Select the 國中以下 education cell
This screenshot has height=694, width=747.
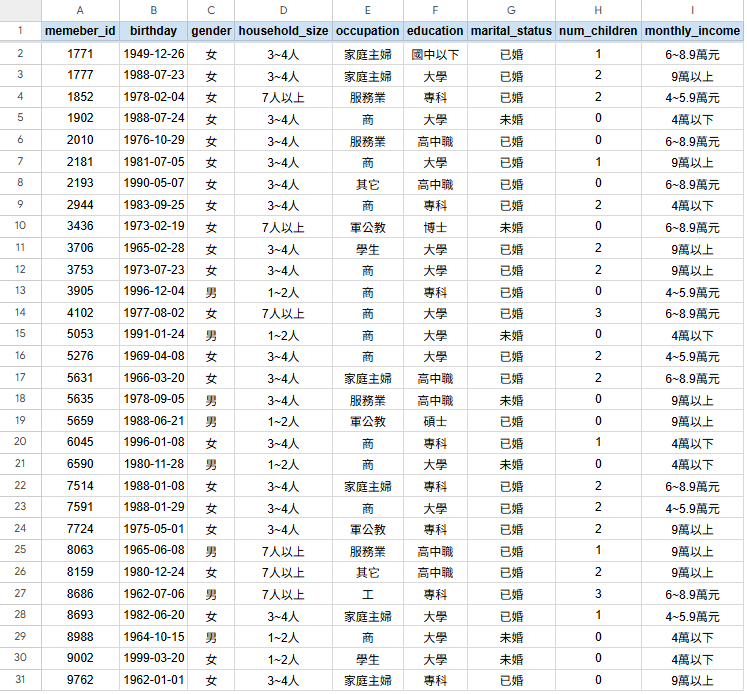[435, 54]
